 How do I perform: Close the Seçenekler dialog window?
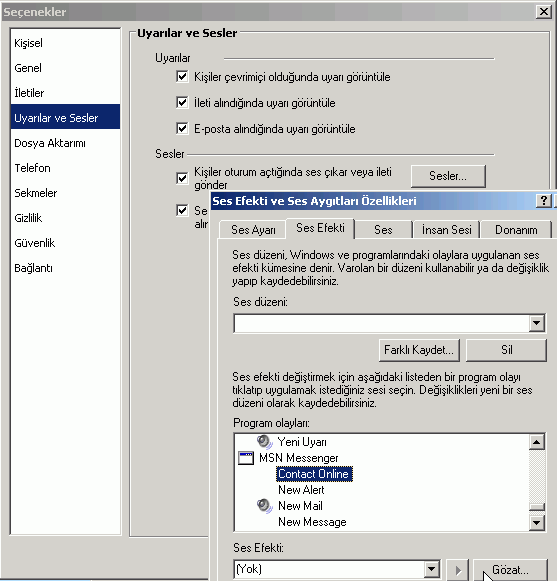[544, 12]
